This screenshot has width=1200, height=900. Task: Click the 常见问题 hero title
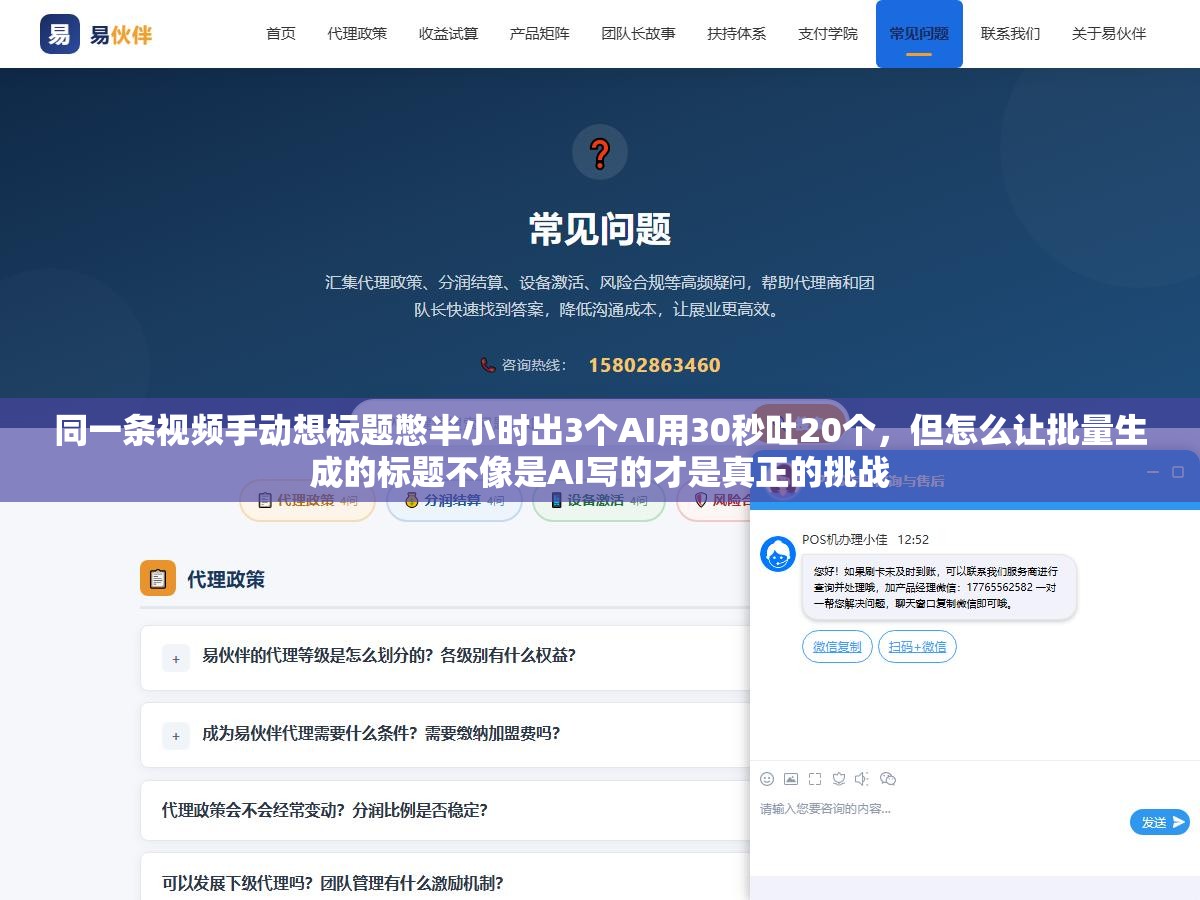pyautogui.click(x=600, y=230)
